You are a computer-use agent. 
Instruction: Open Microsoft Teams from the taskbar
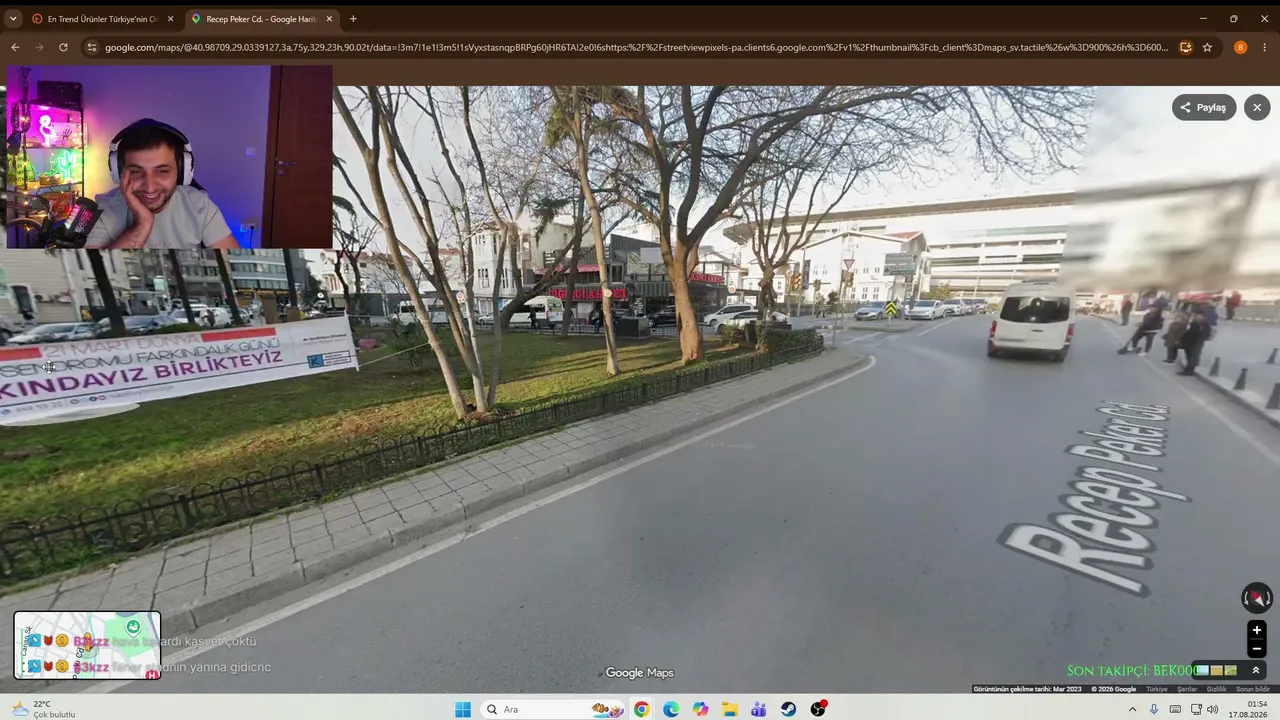point(759,709)
